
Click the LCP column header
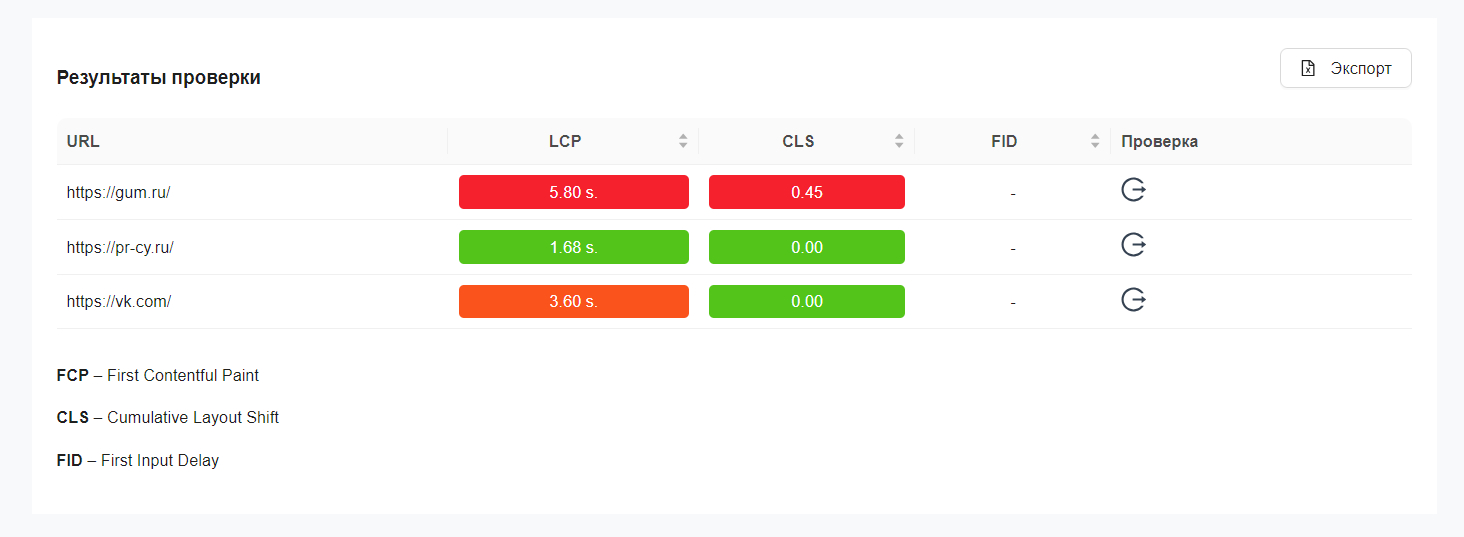coord(565,141)
